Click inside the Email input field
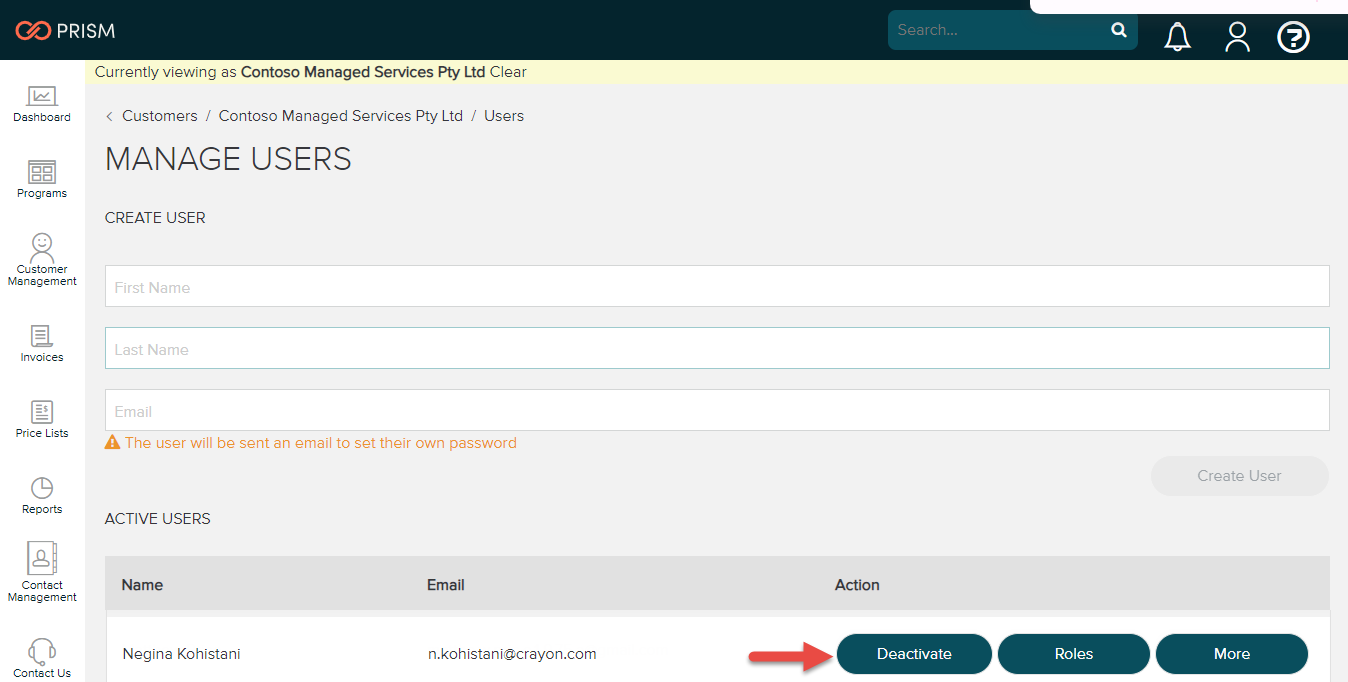This screenshot has width=1348, height=682. 700,410
